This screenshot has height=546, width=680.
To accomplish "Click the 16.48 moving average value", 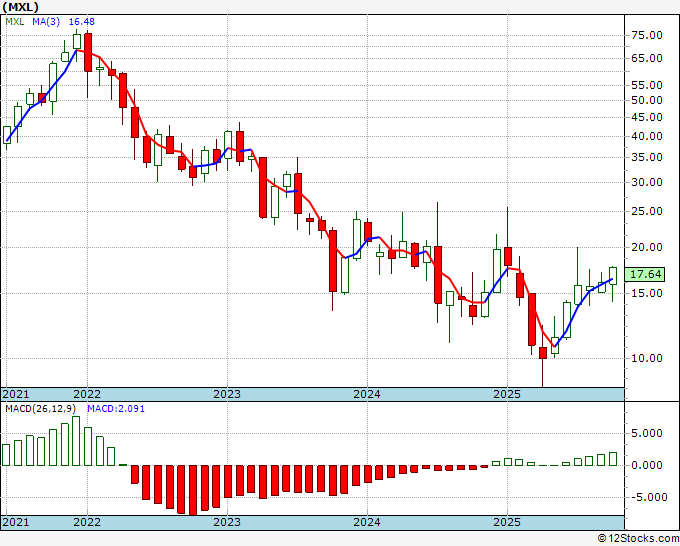I will click(82, 22).
